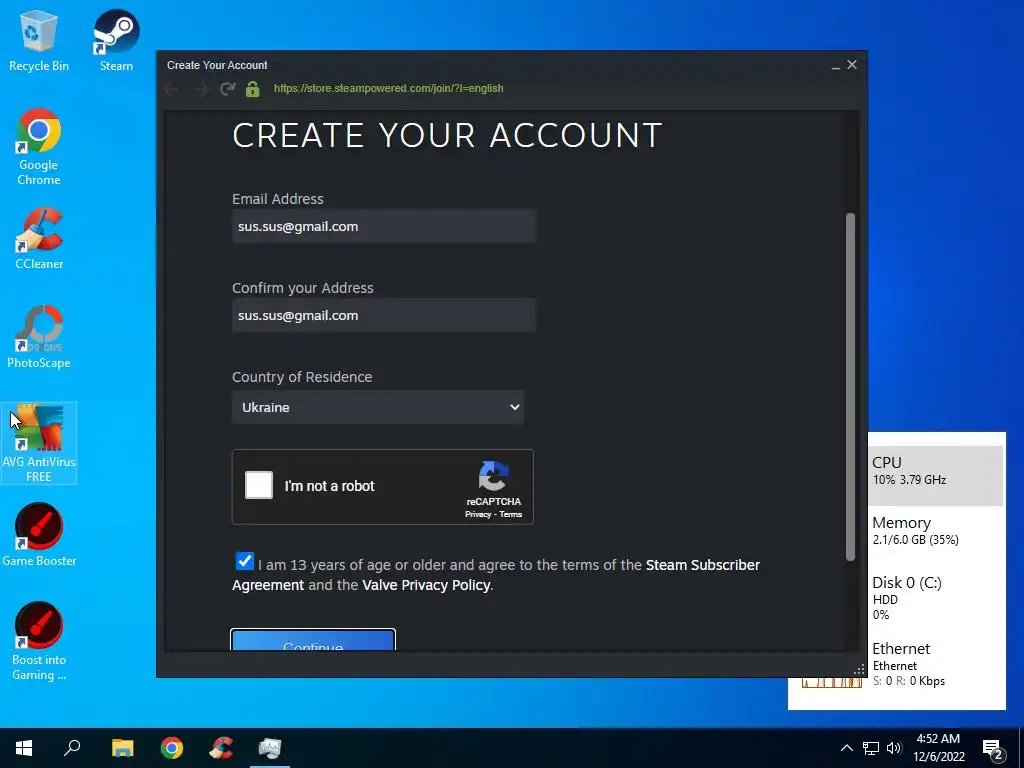
Task: Select the CPU performance entry
Action: (x=935, y=476)
